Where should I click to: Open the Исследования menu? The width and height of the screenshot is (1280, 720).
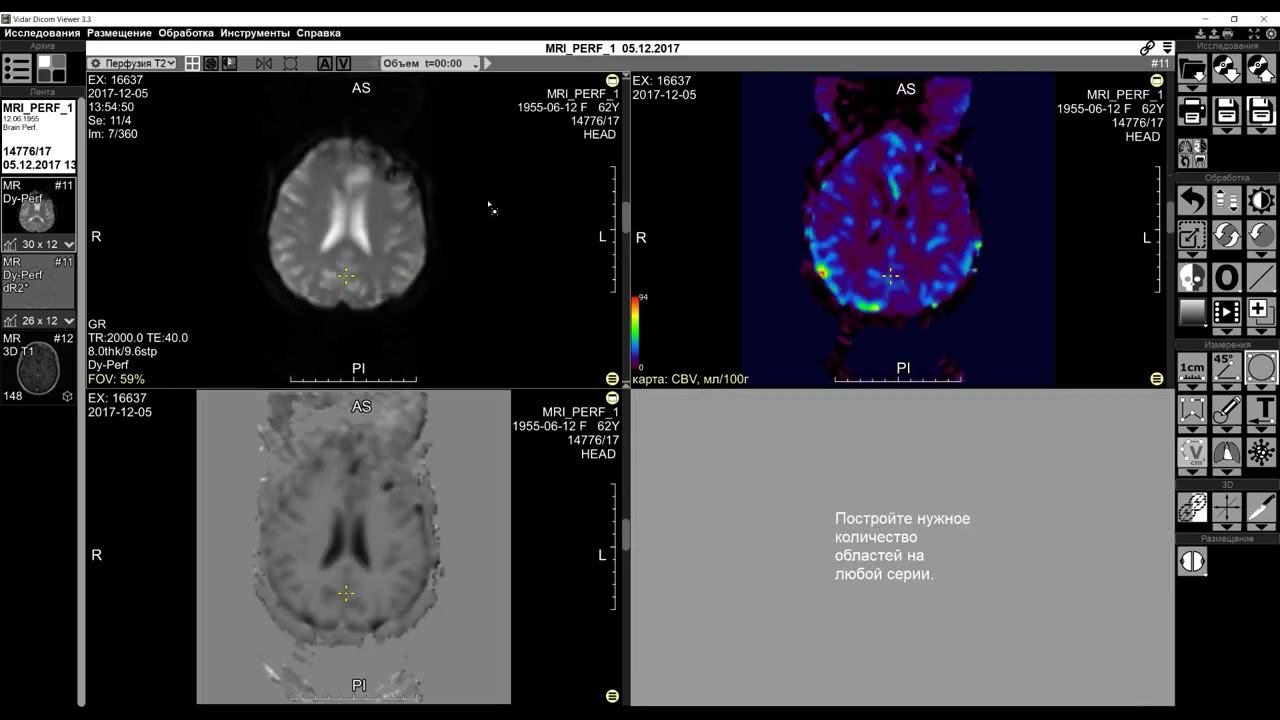[x=42, y=33]
